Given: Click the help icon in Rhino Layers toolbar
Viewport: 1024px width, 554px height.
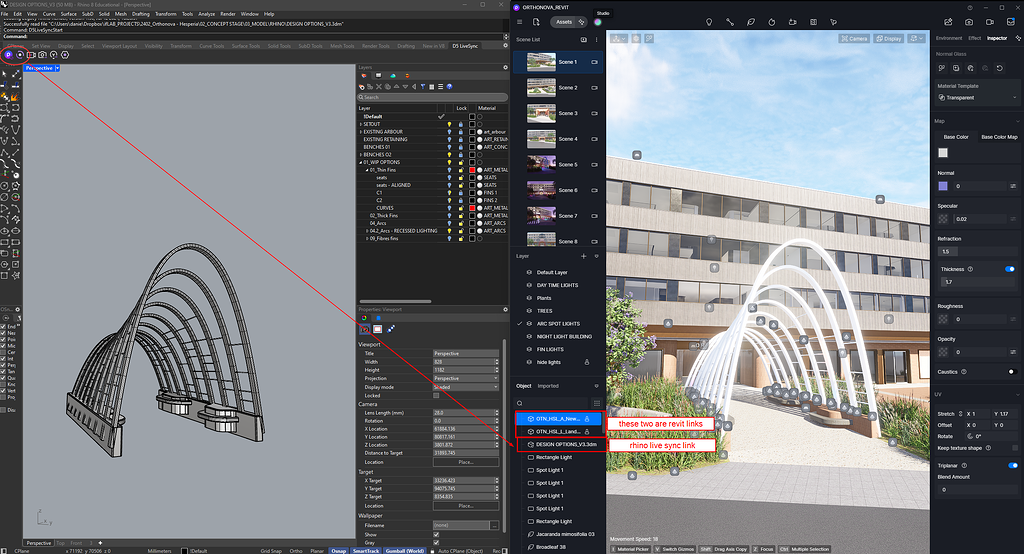Looking at the screenshot, I should [449, 86].
